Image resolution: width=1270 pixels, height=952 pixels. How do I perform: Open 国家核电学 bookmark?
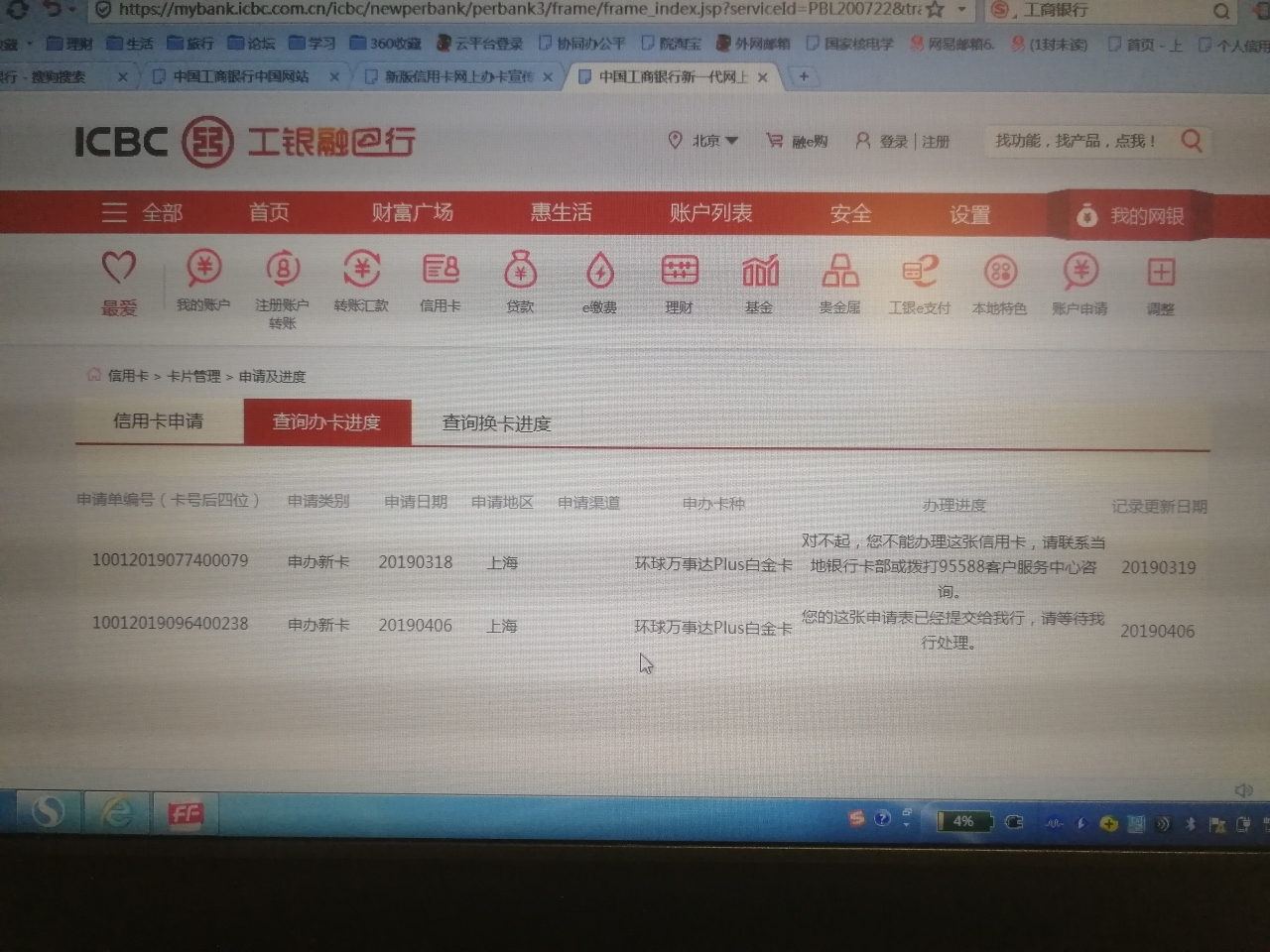coord(849,44)
